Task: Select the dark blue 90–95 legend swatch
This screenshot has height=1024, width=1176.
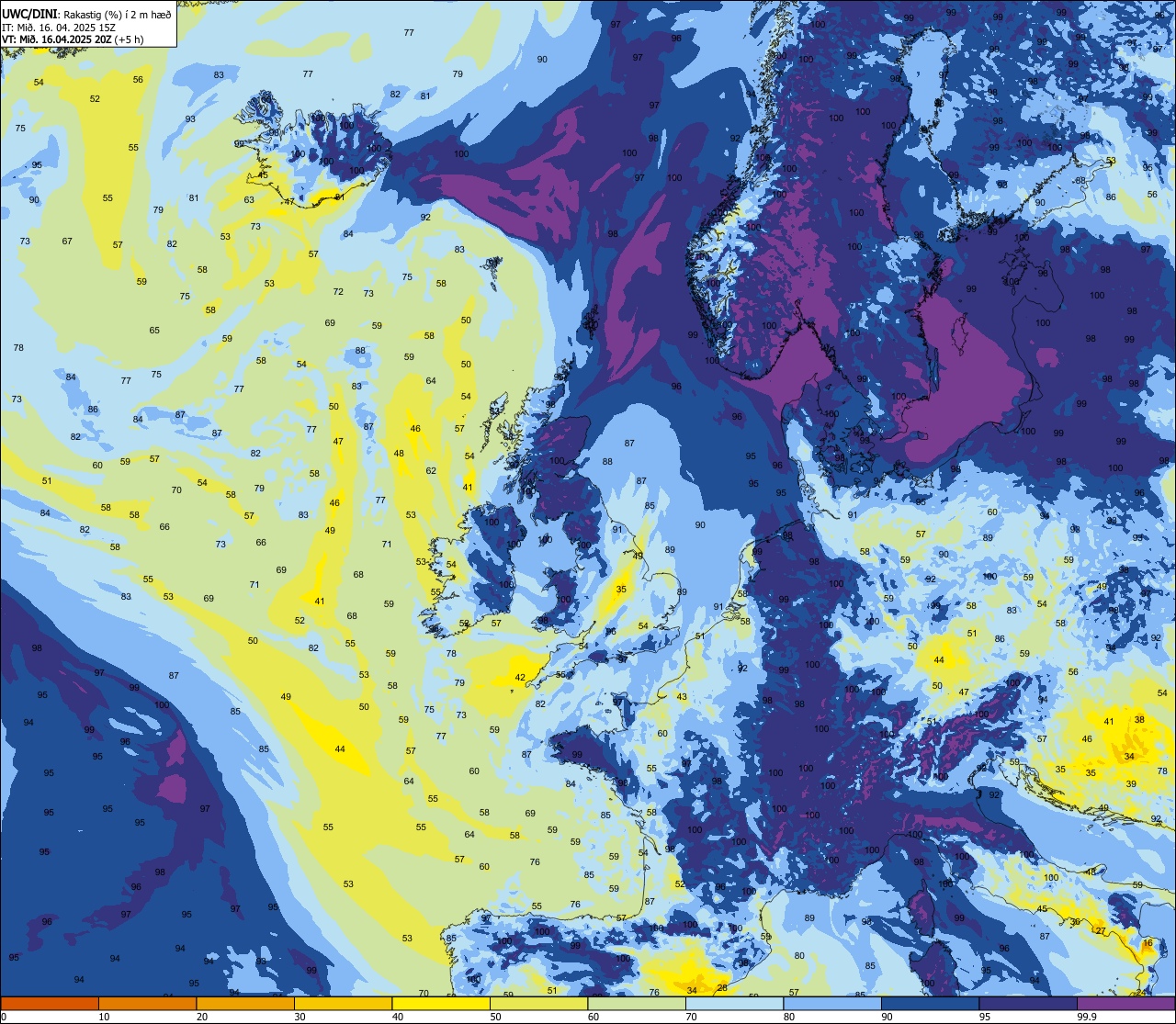Action: [930, 1003]
